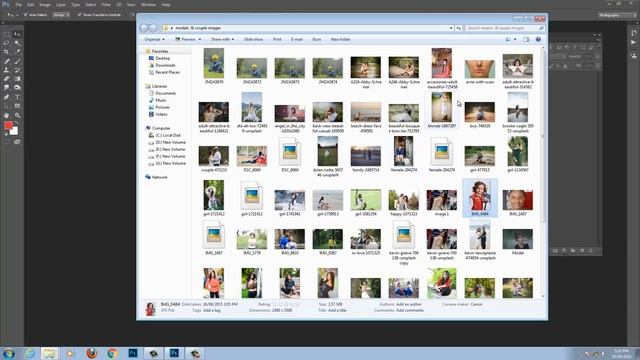640x360 pixels.
Task: Click the Explorer help icon
Action: (538, 39)
